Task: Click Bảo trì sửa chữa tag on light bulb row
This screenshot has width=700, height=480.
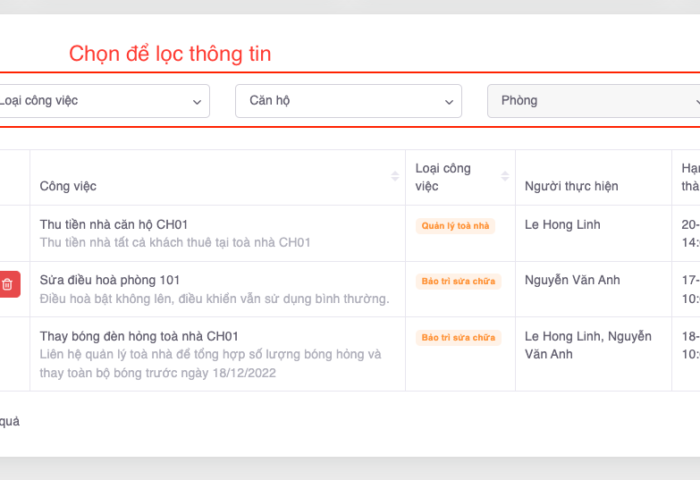Action: (x=457, y=337)
